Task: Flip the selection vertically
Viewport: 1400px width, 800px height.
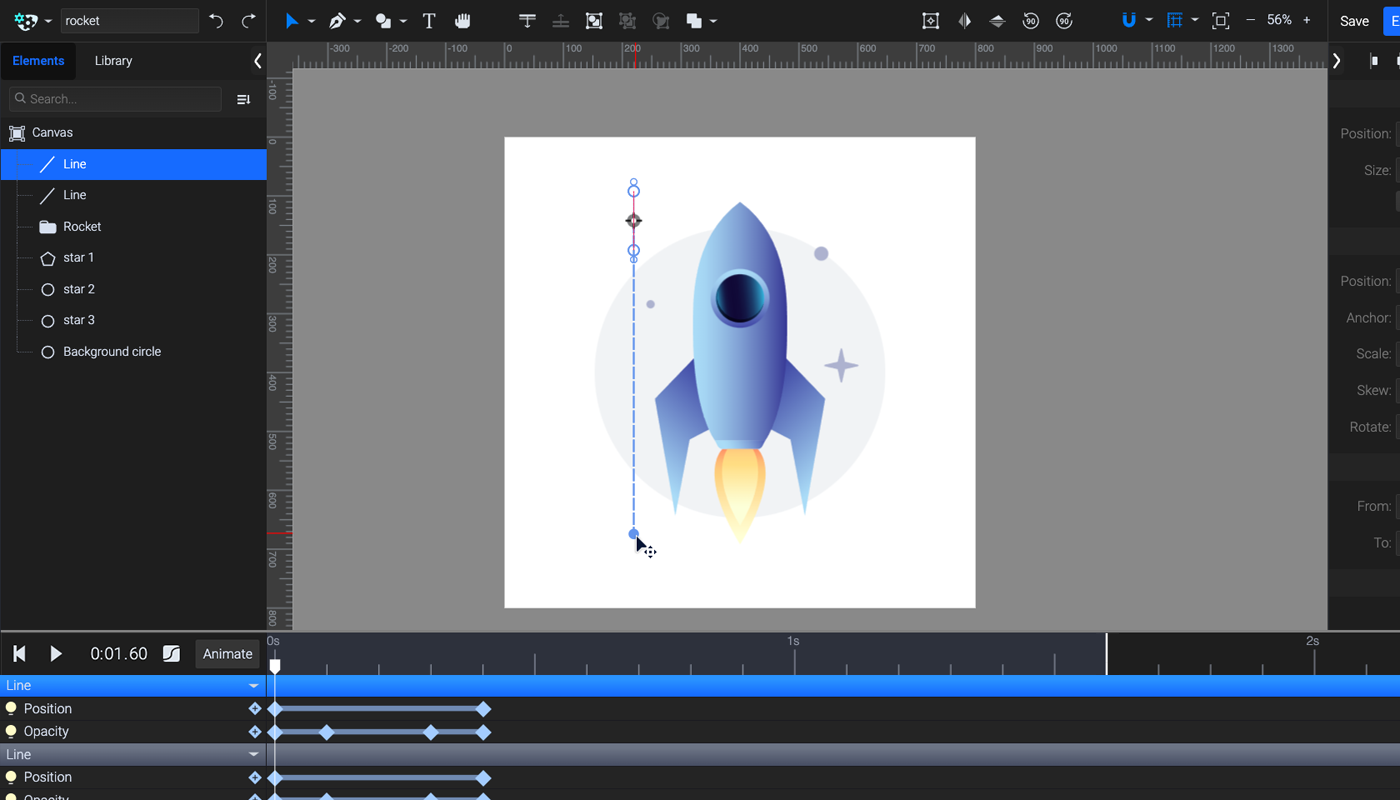Action: [x=997, y=21]
